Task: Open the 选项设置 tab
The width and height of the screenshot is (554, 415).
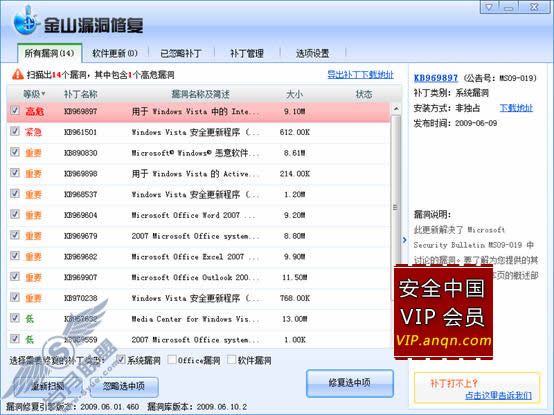Action: coord(313,53)
